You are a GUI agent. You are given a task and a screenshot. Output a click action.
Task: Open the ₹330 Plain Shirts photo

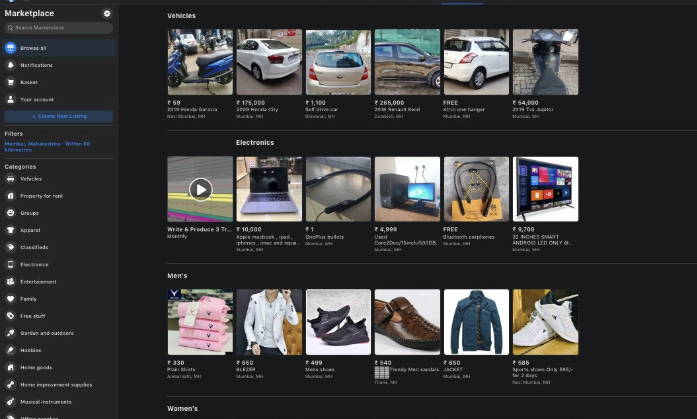click(x=200, y=322)
